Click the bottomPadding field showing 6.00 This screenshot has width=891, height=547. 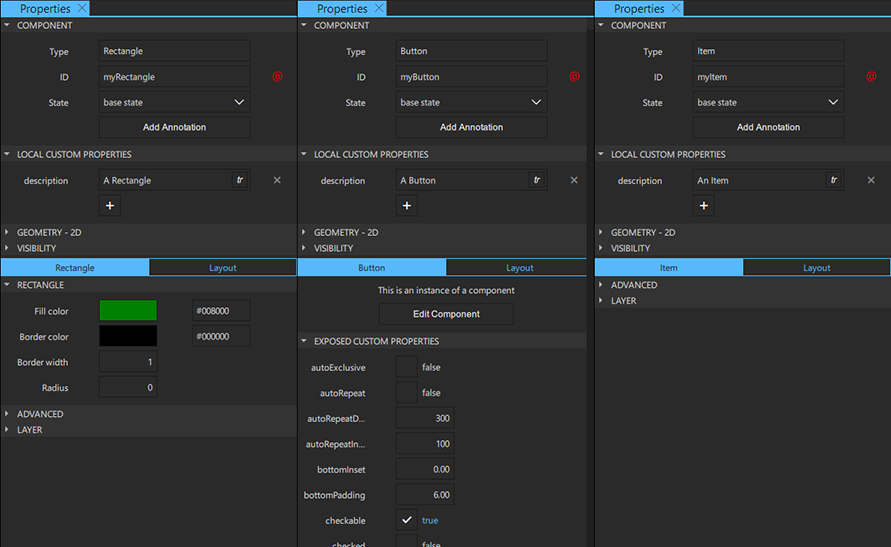[x=425, y=495]
